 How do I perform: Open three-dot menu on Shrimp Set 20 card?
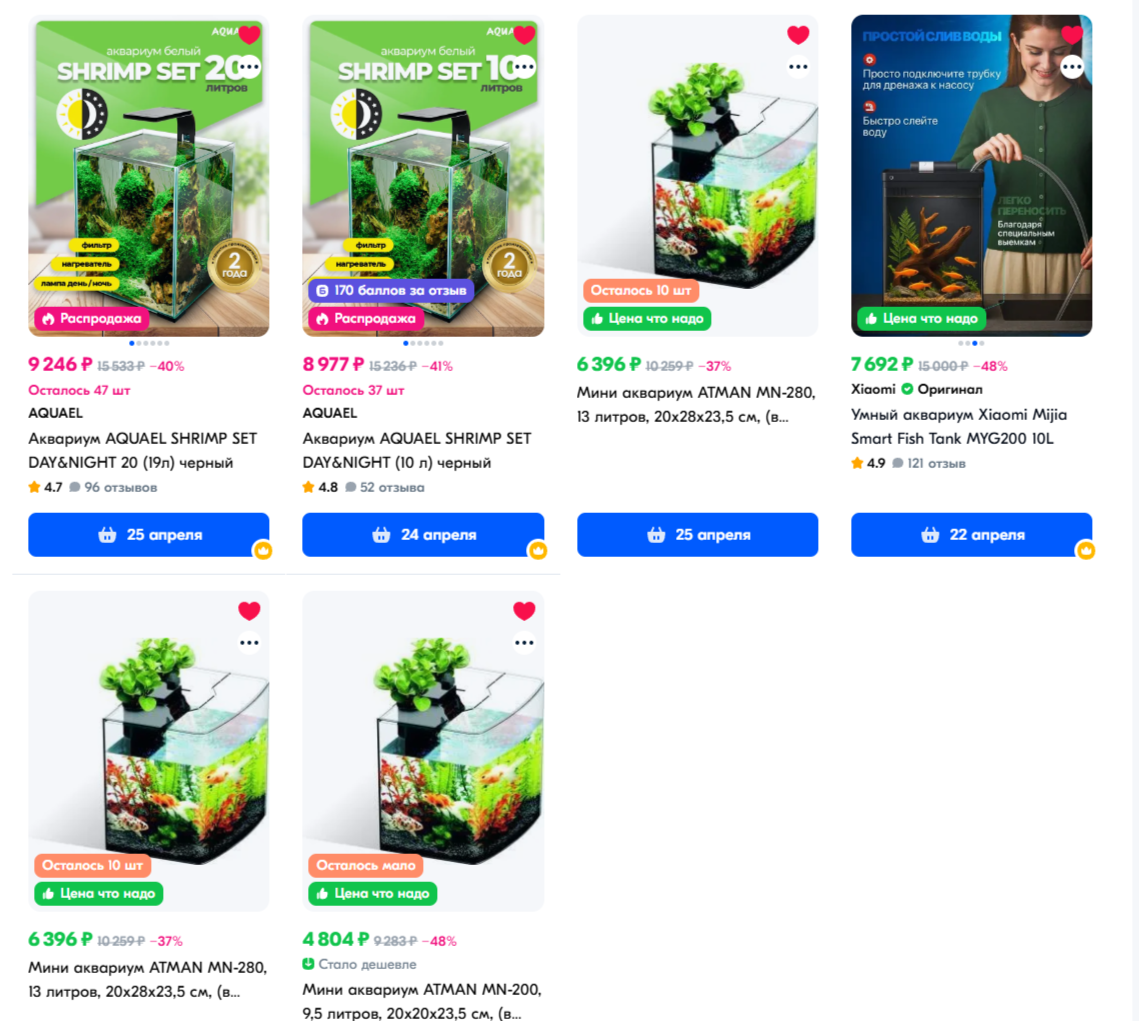249,67
